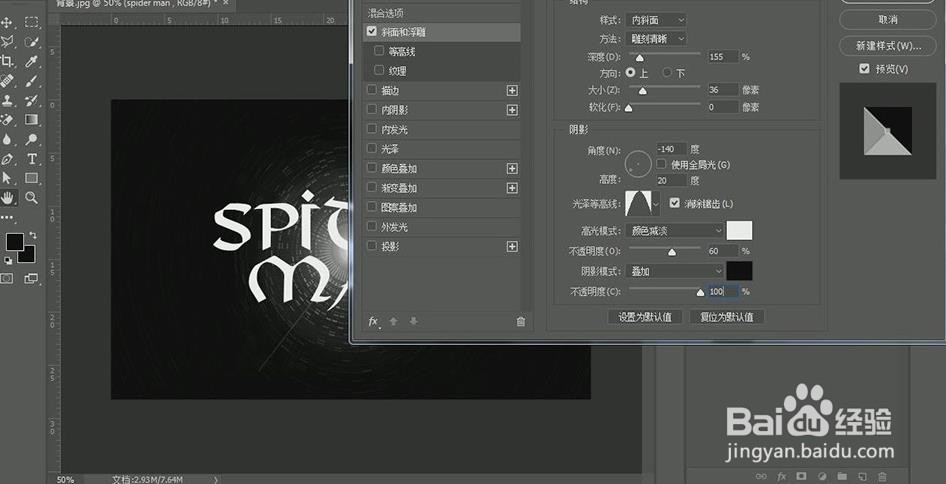The height and width of the screenshot is (484, 946).
Task: Click the 阴影模式 black color swatch
Action: coord(739,271)
